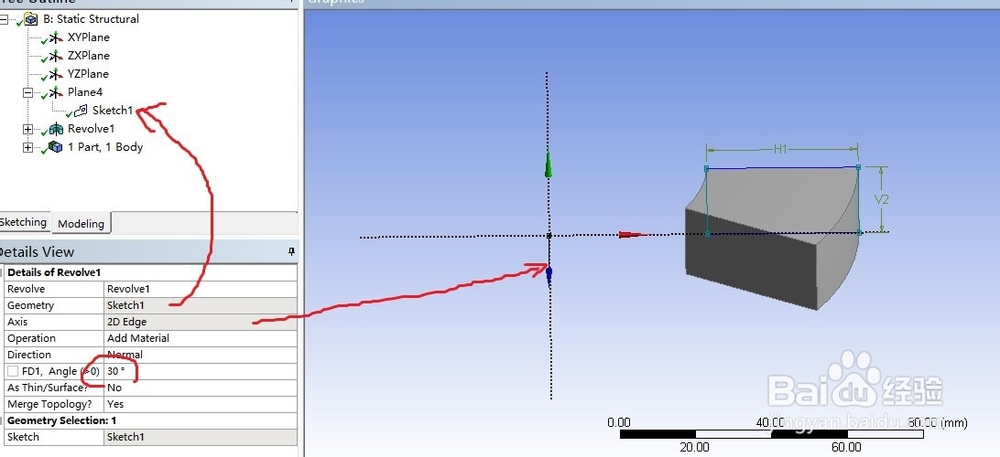Select Revolve1 in the tree outline

pyautogui.click(x=91, y=129)
